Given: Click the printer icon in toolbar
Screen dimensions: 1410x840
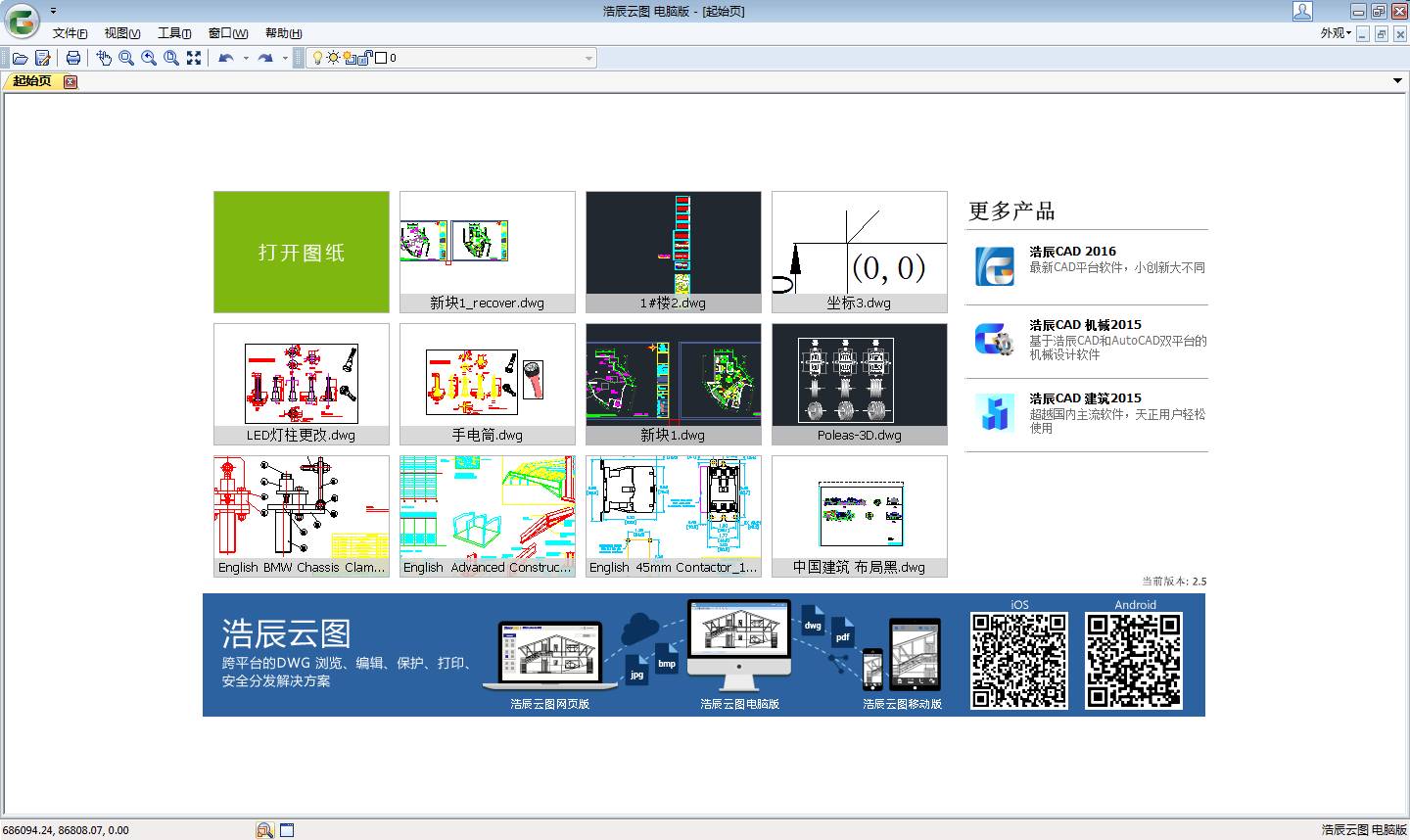Looking at the screenshot, I should pos(73,58).
